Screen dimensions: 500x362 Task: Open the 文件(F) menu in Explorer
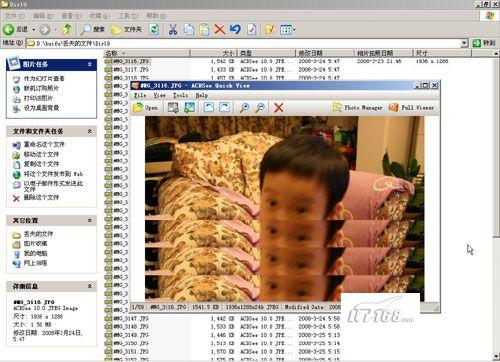[x=14, y=16]
